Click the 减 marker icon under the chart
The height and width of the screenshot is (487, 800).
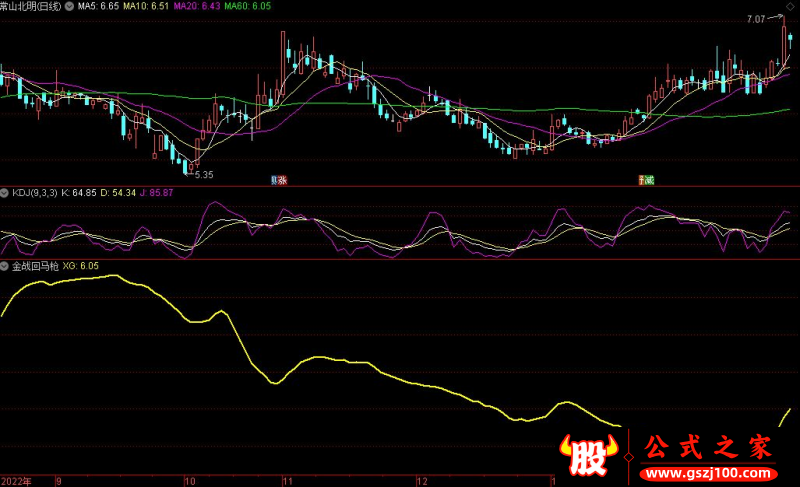click(x=647, y=180)
